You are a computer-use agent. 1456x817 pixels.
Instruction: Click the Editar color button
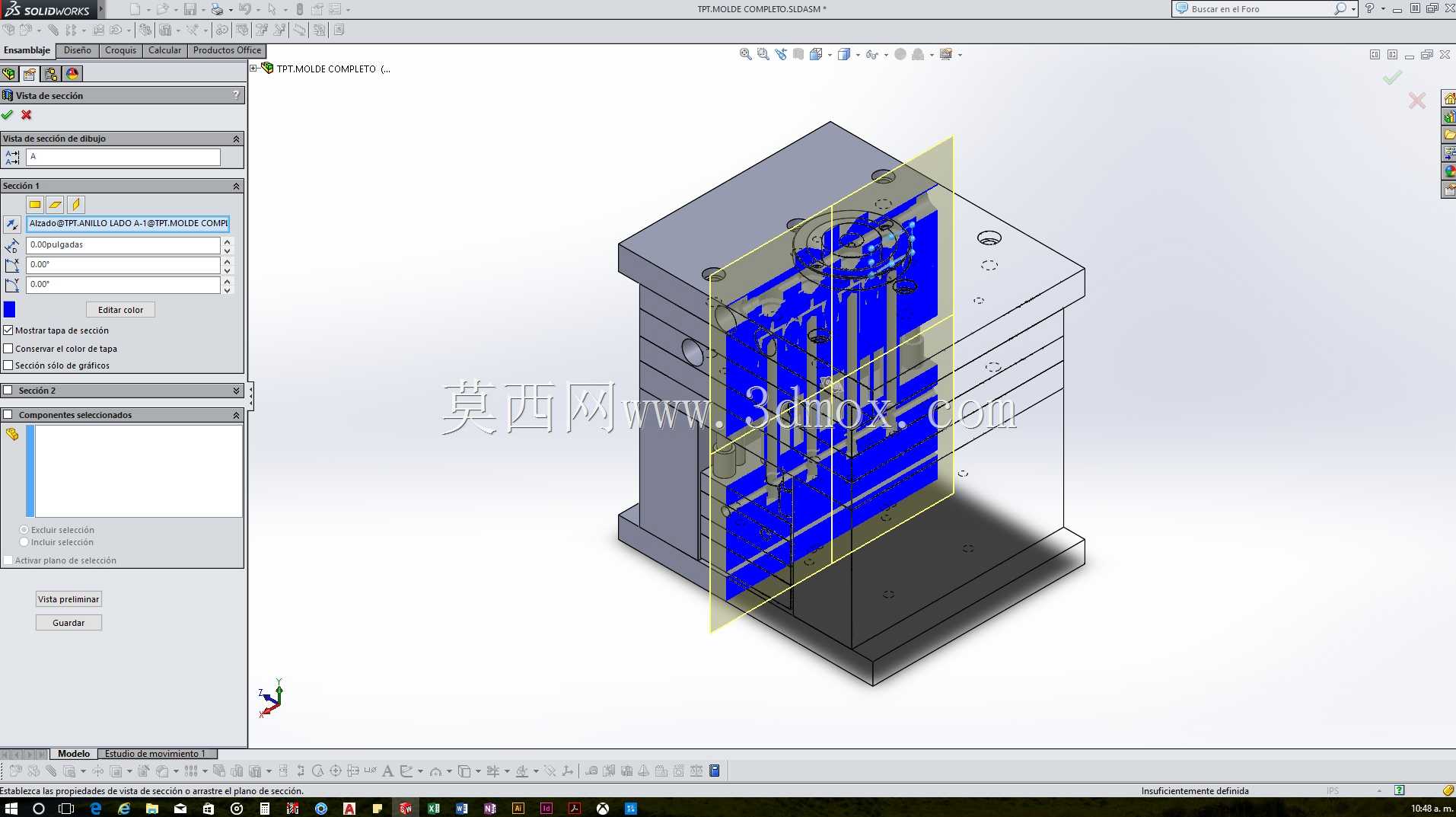tap(120, 310)
